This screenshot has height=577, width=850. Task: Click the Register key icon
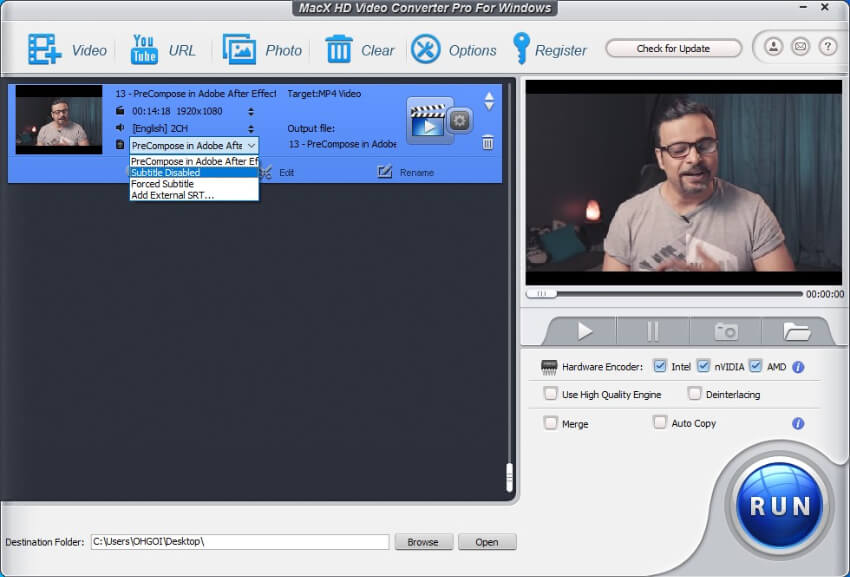521,49
